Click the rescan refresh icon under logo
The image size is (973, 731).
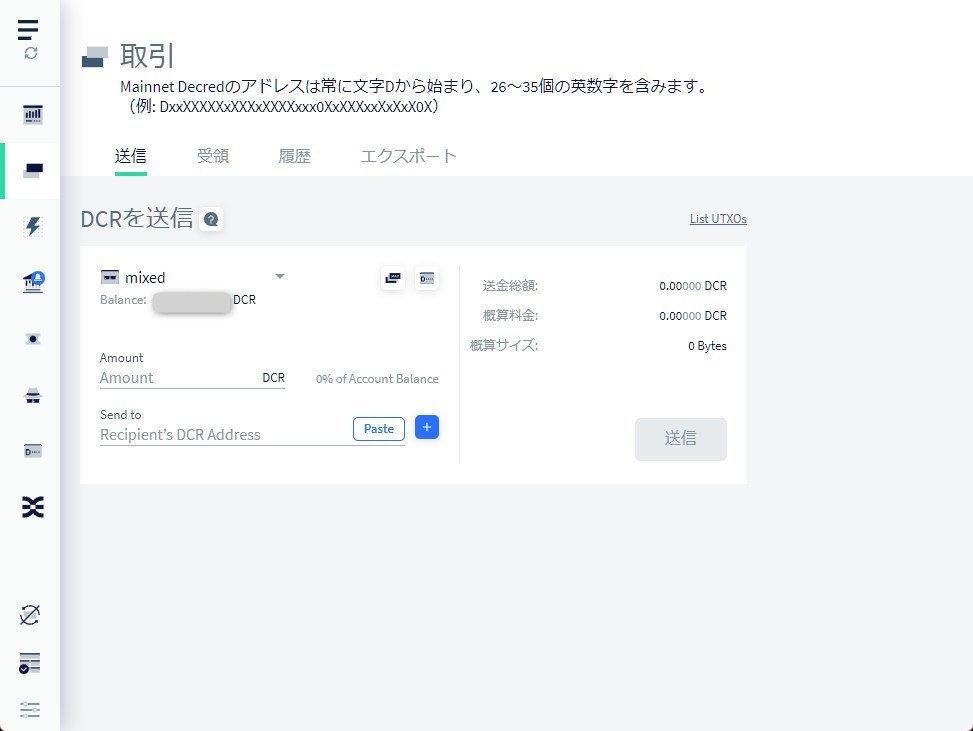pyautogui.click(x=31, y=53)
